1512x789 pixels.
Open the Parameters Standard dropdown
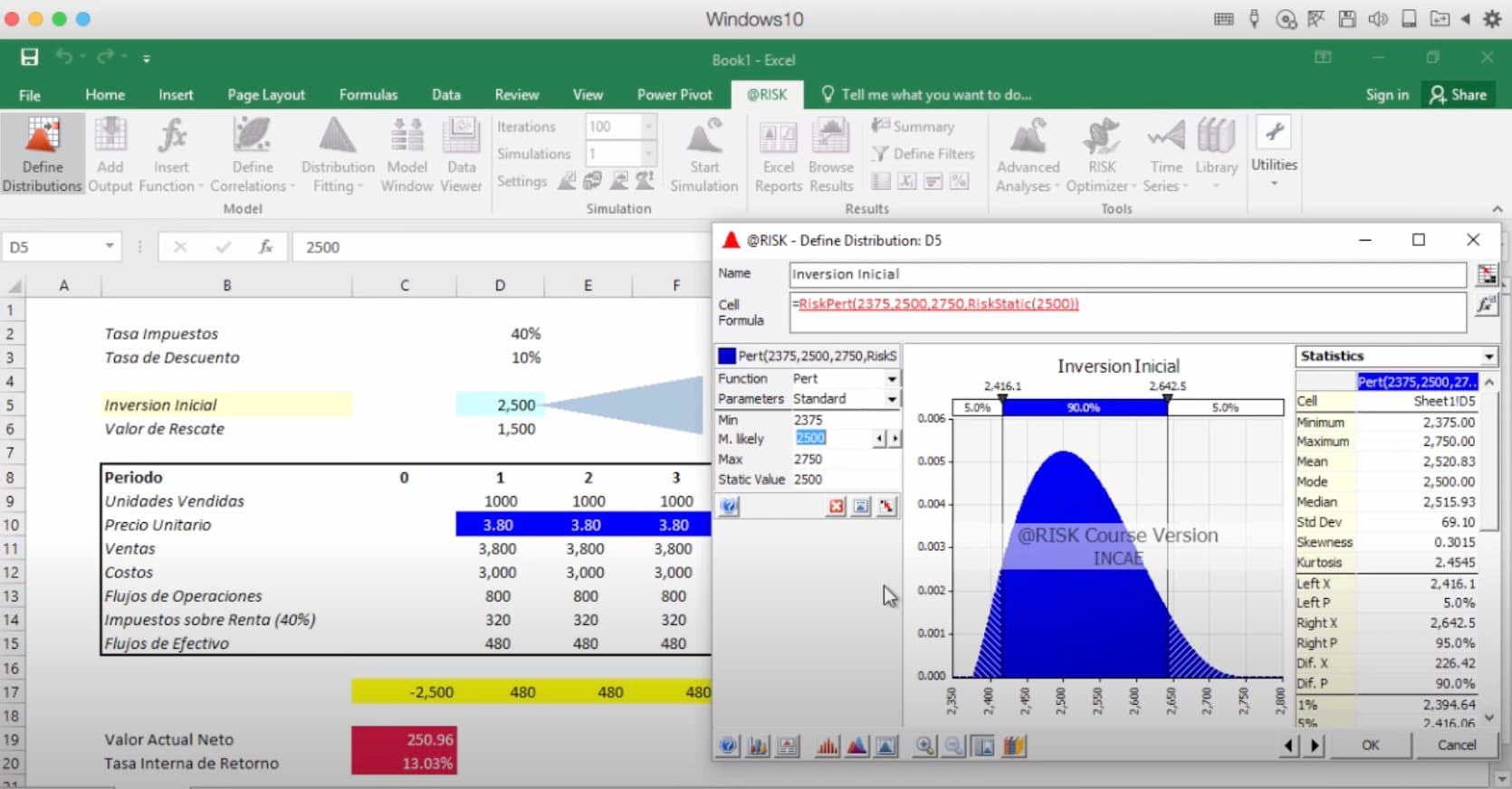click(892, 399)
